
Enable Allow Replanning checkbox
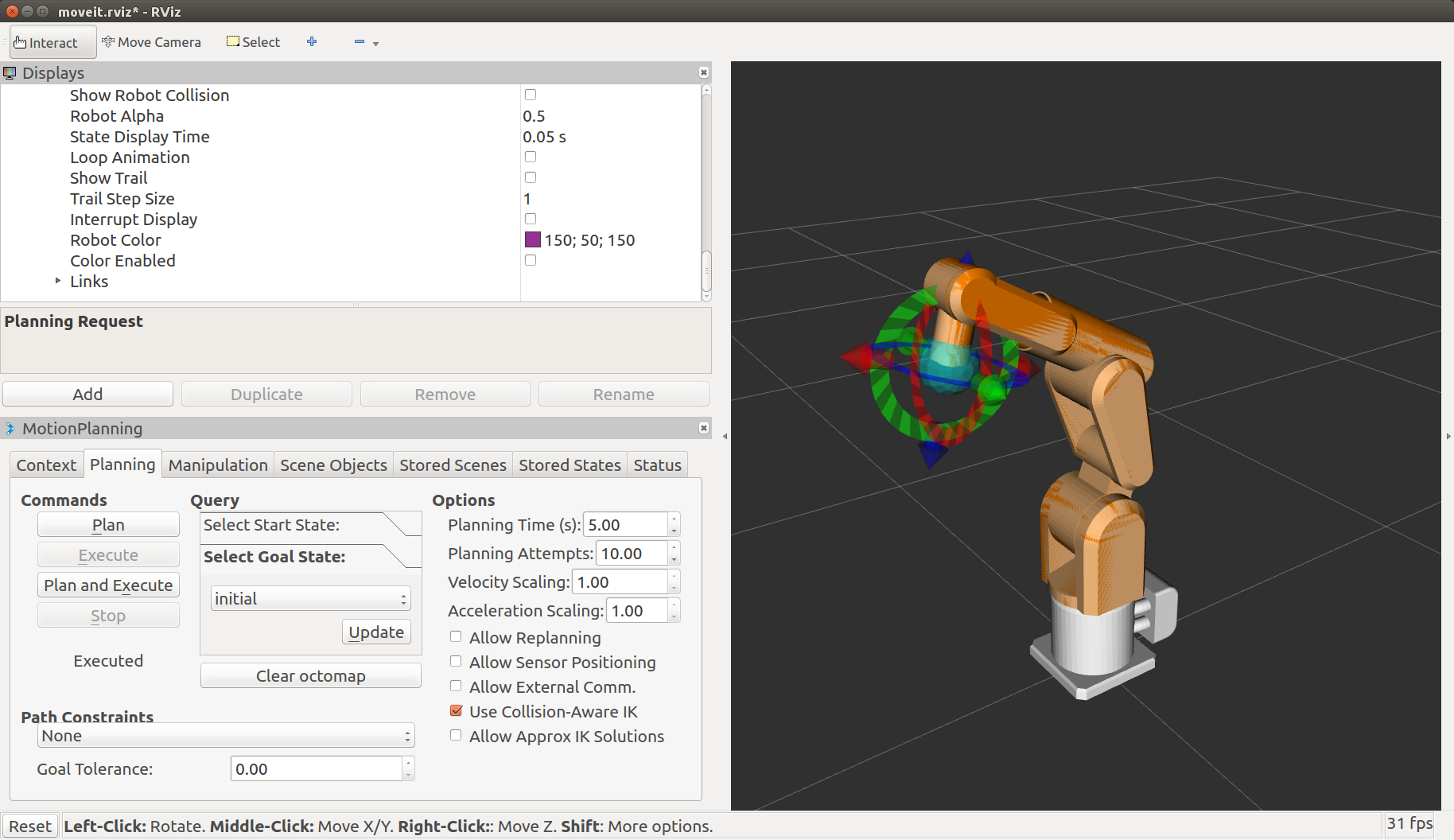[x=456, y=636]
